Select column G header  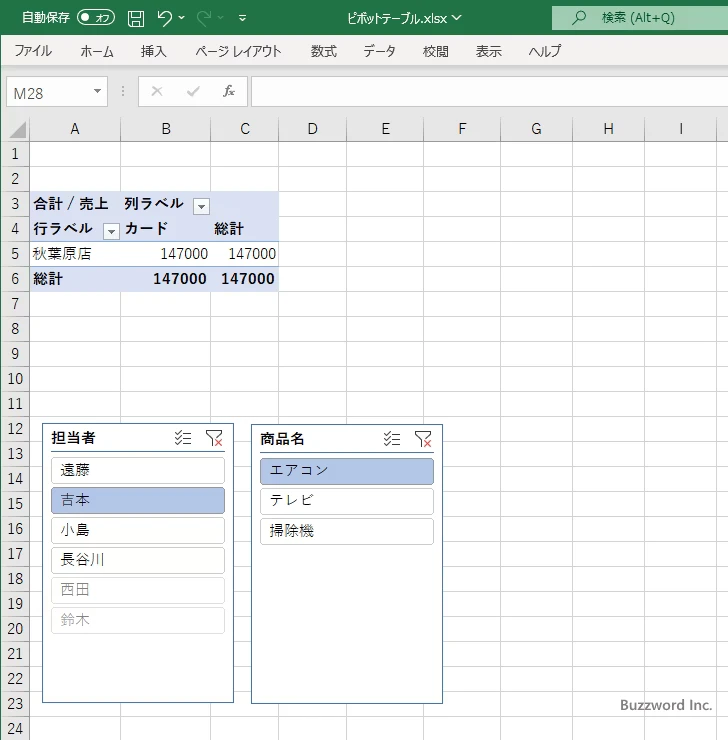point(536,129)
